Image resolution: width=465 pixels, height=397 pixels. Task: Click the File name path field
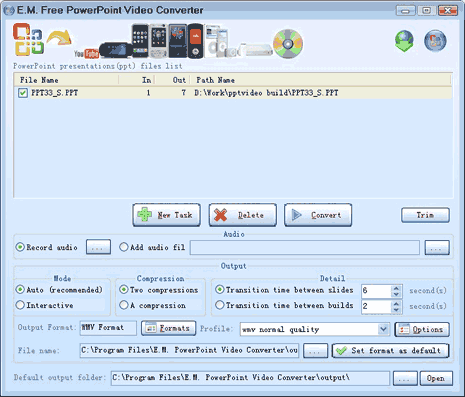pos(189,350)
